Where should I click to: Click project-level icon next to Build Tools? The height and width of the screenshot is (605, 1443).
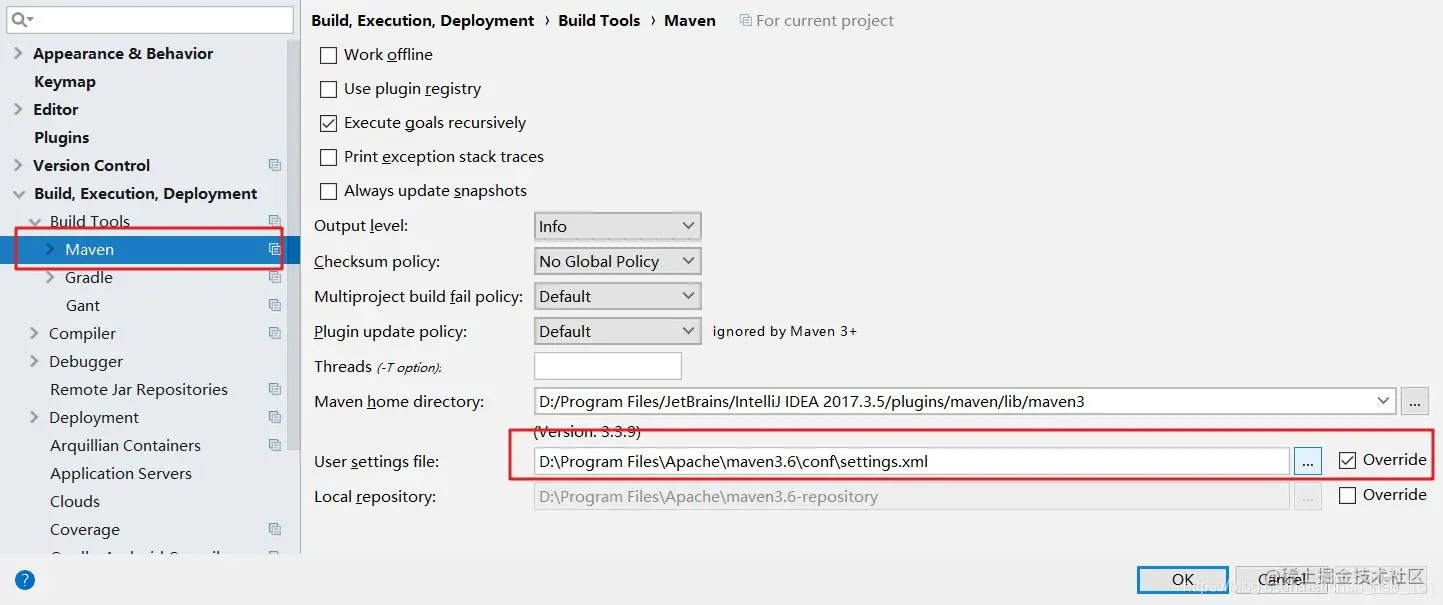coord(275,221)
